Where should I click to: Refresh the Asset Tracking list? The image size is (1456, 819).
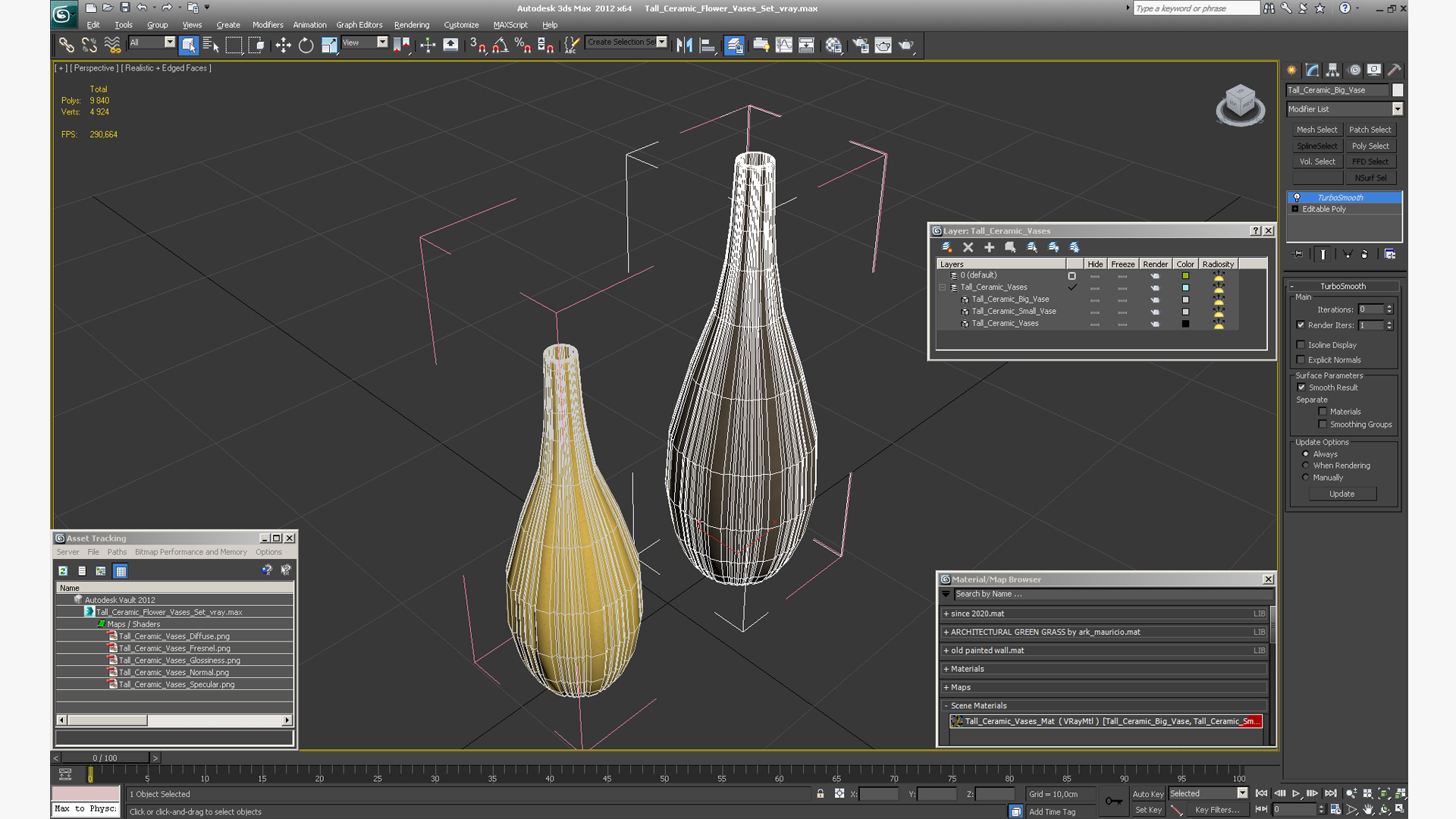pos(63,571)
